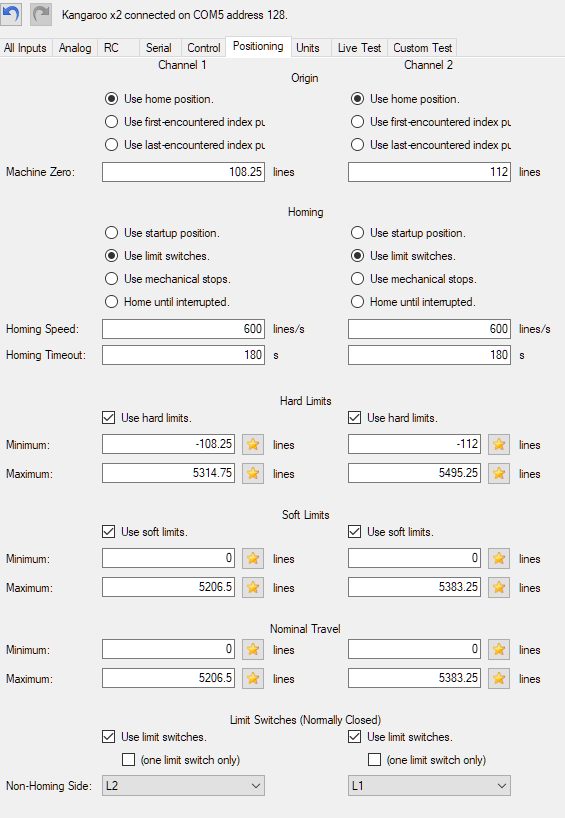Enable one limit switch only for Channel 1
565x818 pixels.
[x=128, y=760]
